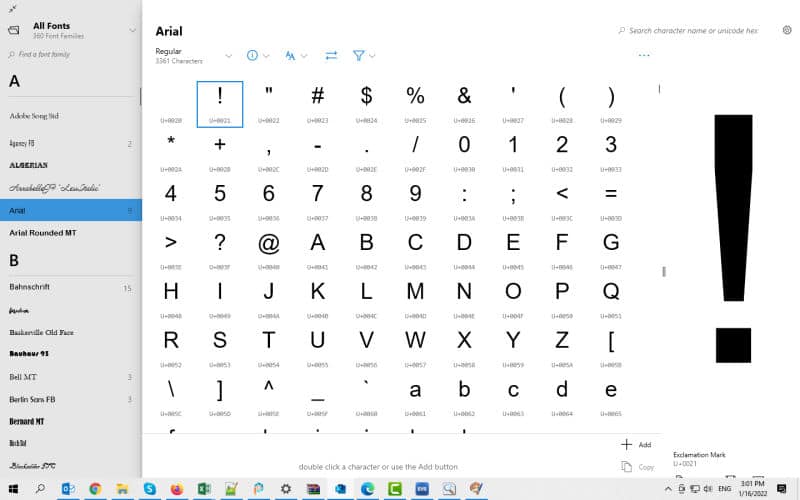Open Firefox from the taskbar
Screen dimensions: 800x500
tap(177, 489)
